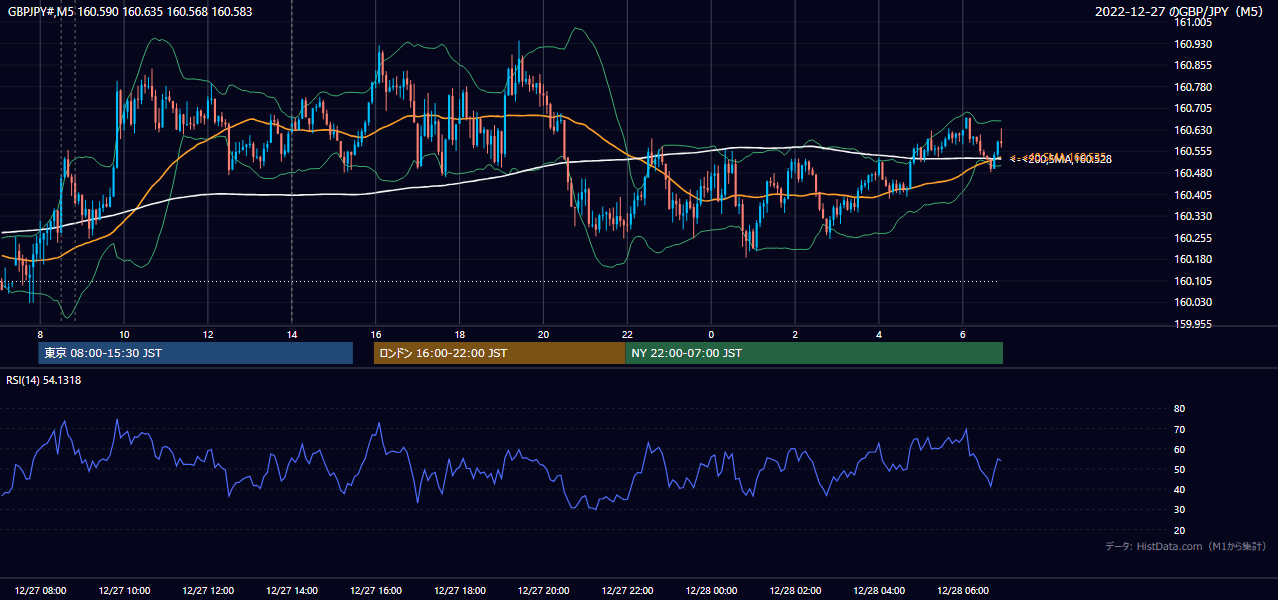Viewport: 1278px width, 600px height.
Task: Click the 12/27 08:00 date label
Action: (41, 590)
